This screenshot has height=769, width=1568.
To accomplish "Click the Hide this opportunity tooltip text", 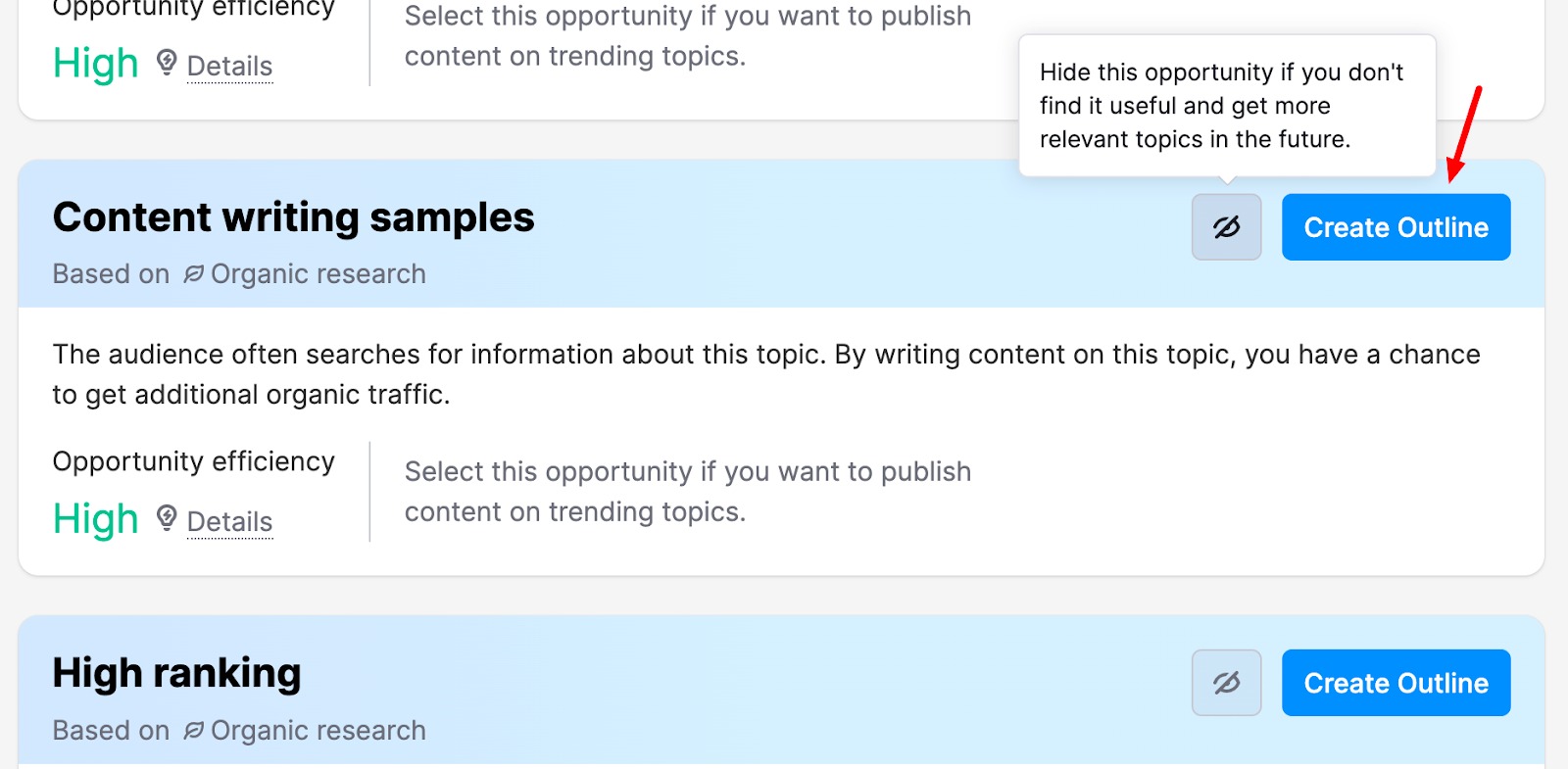I will point(1221,106).
